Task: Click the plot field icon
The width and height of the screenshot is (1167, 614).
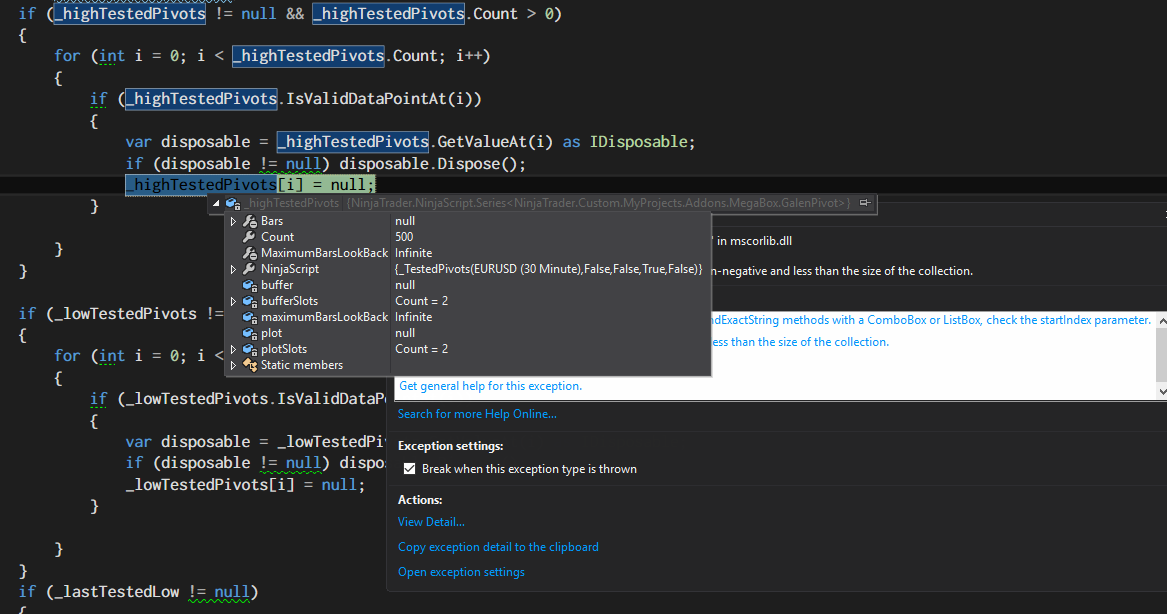Action: click(x=249, y=333)
